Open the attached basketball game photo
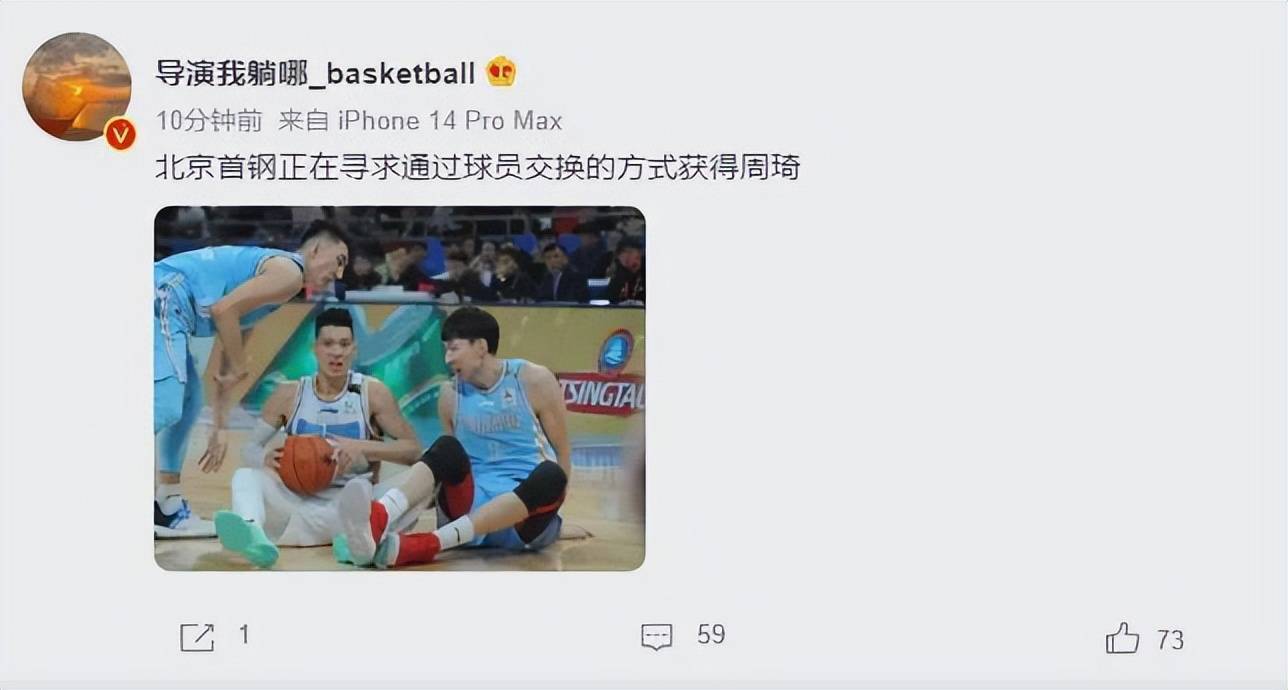The height and width of the screenshot is (690, 1288). pyautogui.click(x=399, y=388)
